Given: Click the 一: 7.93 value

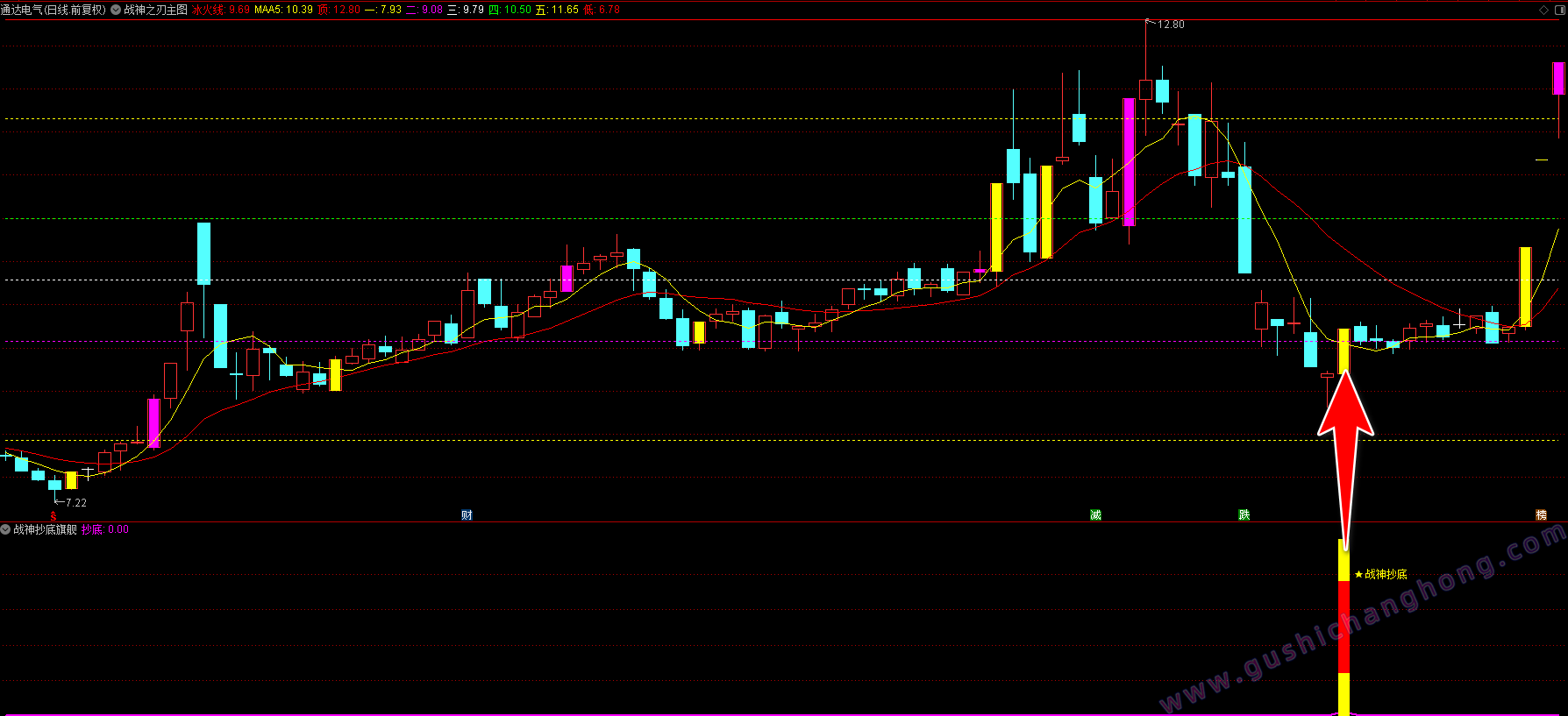Looking at the screenshot, I should tap(383, 10).
